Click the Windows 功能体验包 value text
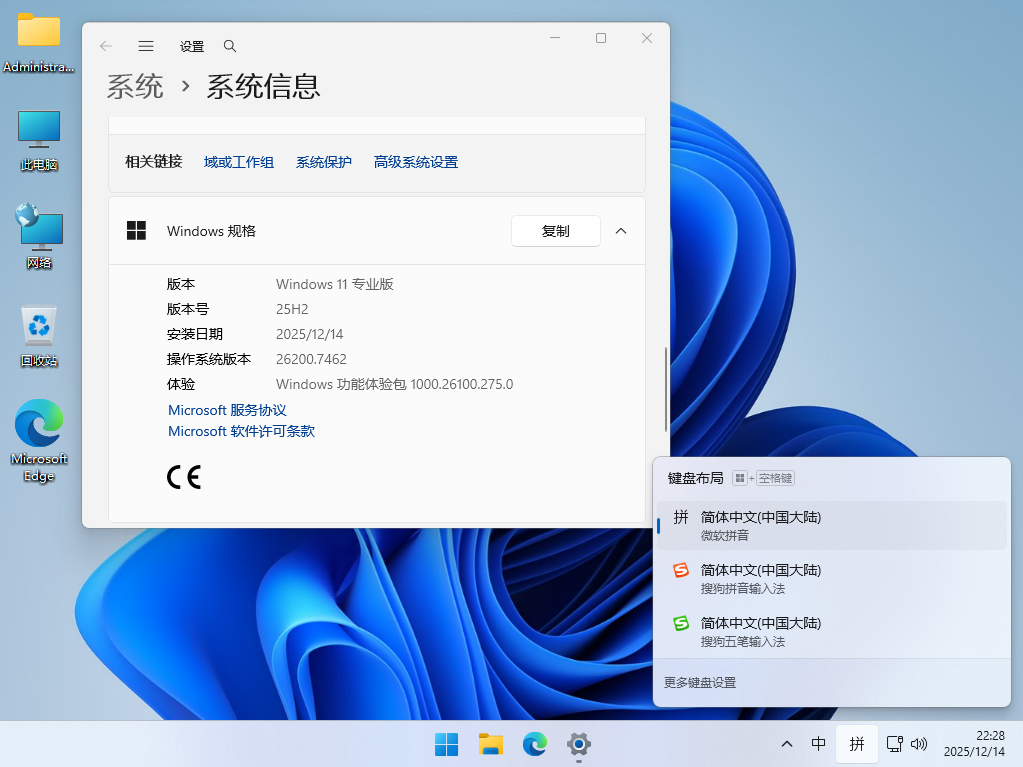The height and width of the screenshot is (767, 1023). click(x=394, y=384)
